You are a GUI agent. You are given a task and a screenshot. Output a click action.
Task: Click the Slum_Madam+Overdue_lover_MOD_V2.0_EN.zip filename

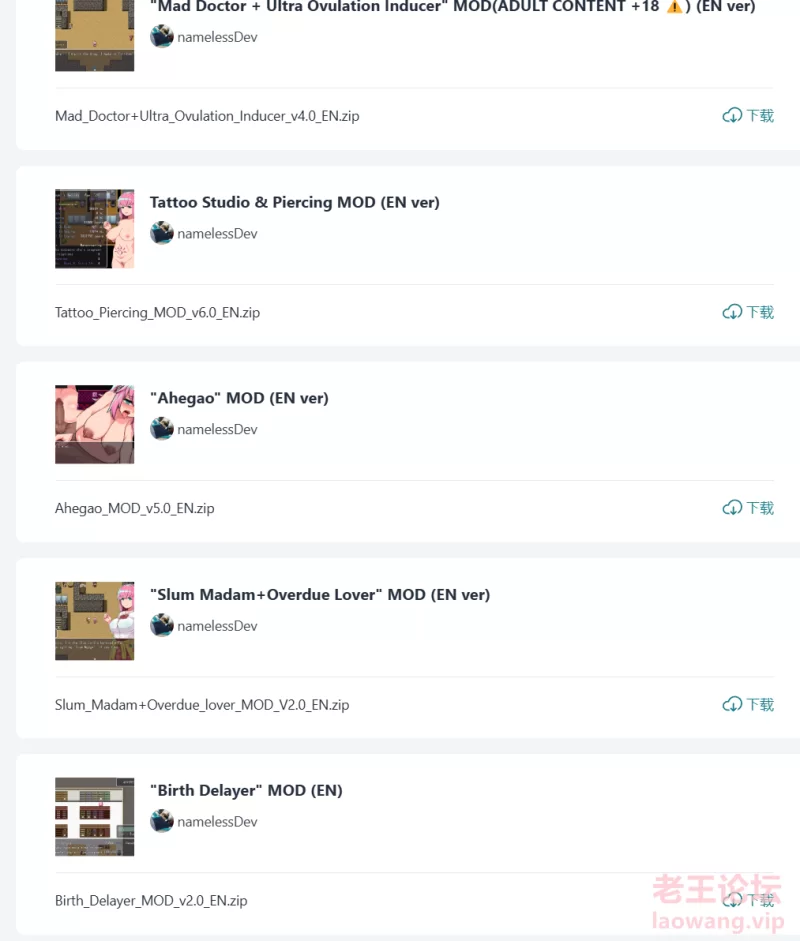click(x=202, y=705)
